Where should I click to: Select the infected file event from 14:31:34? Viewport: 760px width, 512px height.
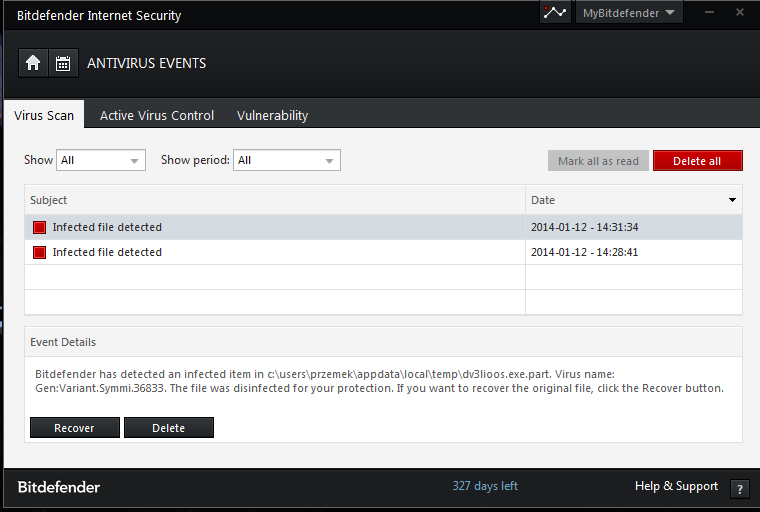383,227
